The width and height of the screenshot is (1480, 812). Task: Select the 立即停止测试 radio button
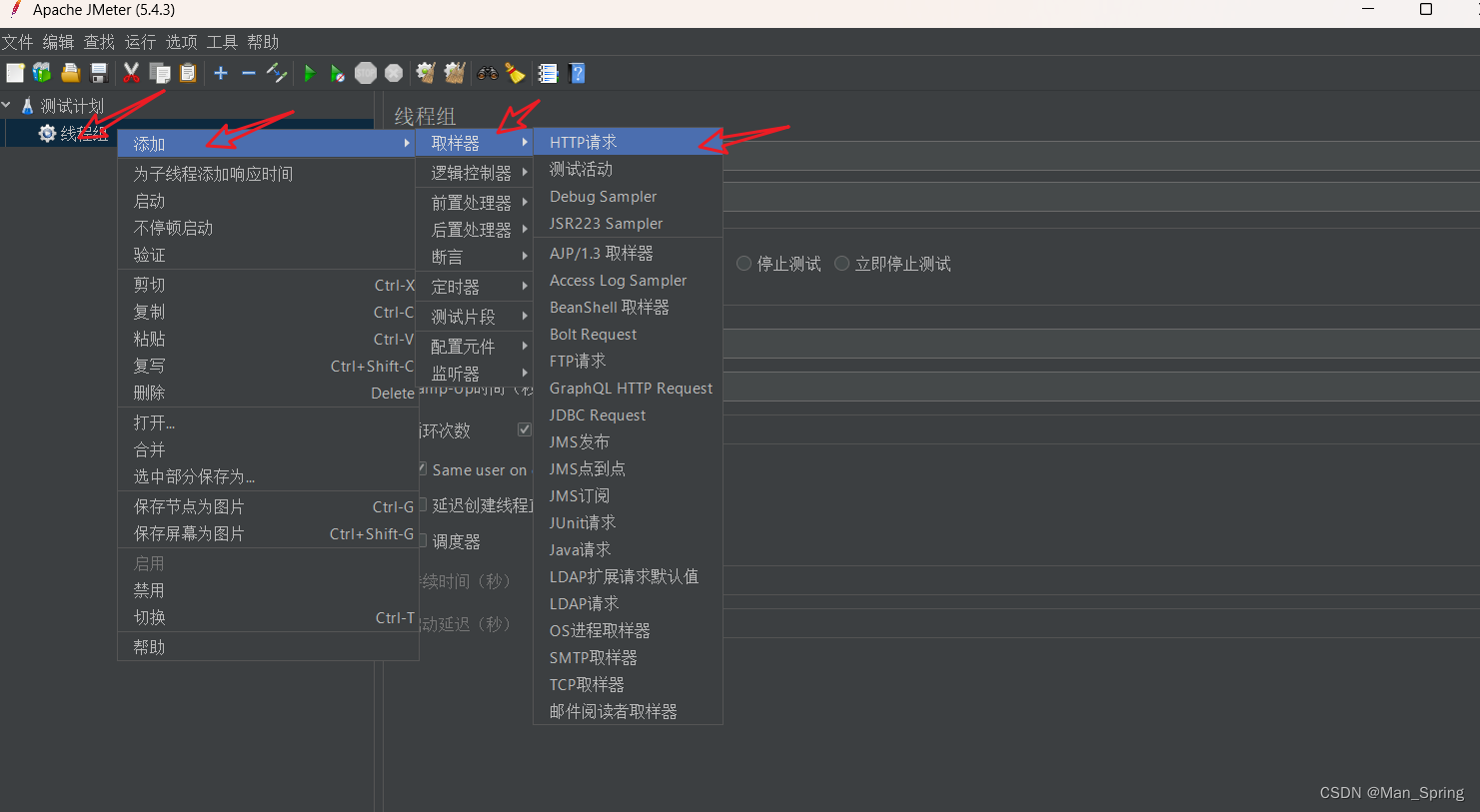(x=841, y=264)
